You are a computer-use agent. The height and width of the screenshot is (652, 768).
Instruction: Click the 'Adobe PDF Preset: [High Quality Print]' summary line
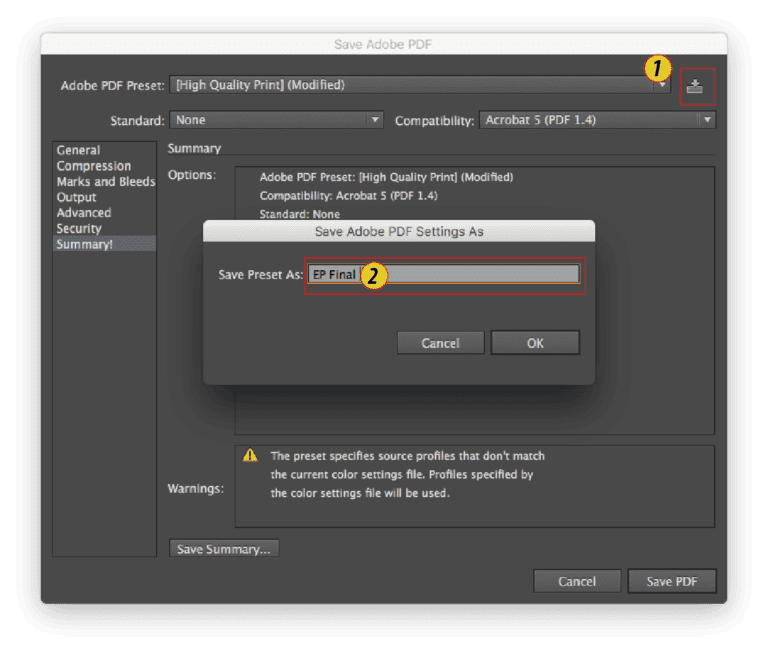click(386, 177)
